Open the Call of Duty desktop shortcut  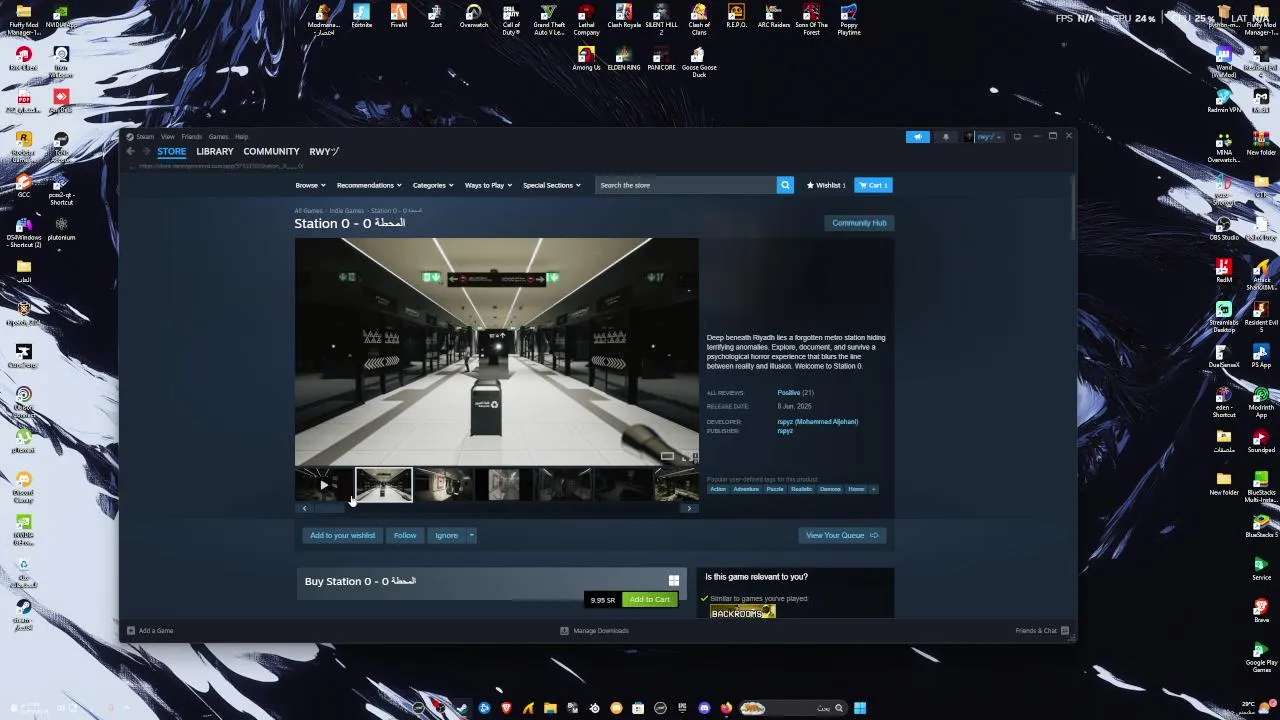511,20
